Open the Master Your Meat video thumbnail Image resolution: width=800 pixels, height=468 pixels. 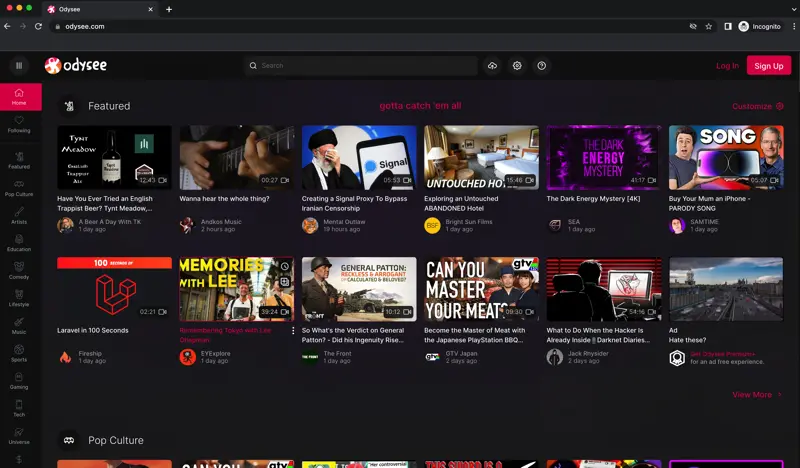481,289
